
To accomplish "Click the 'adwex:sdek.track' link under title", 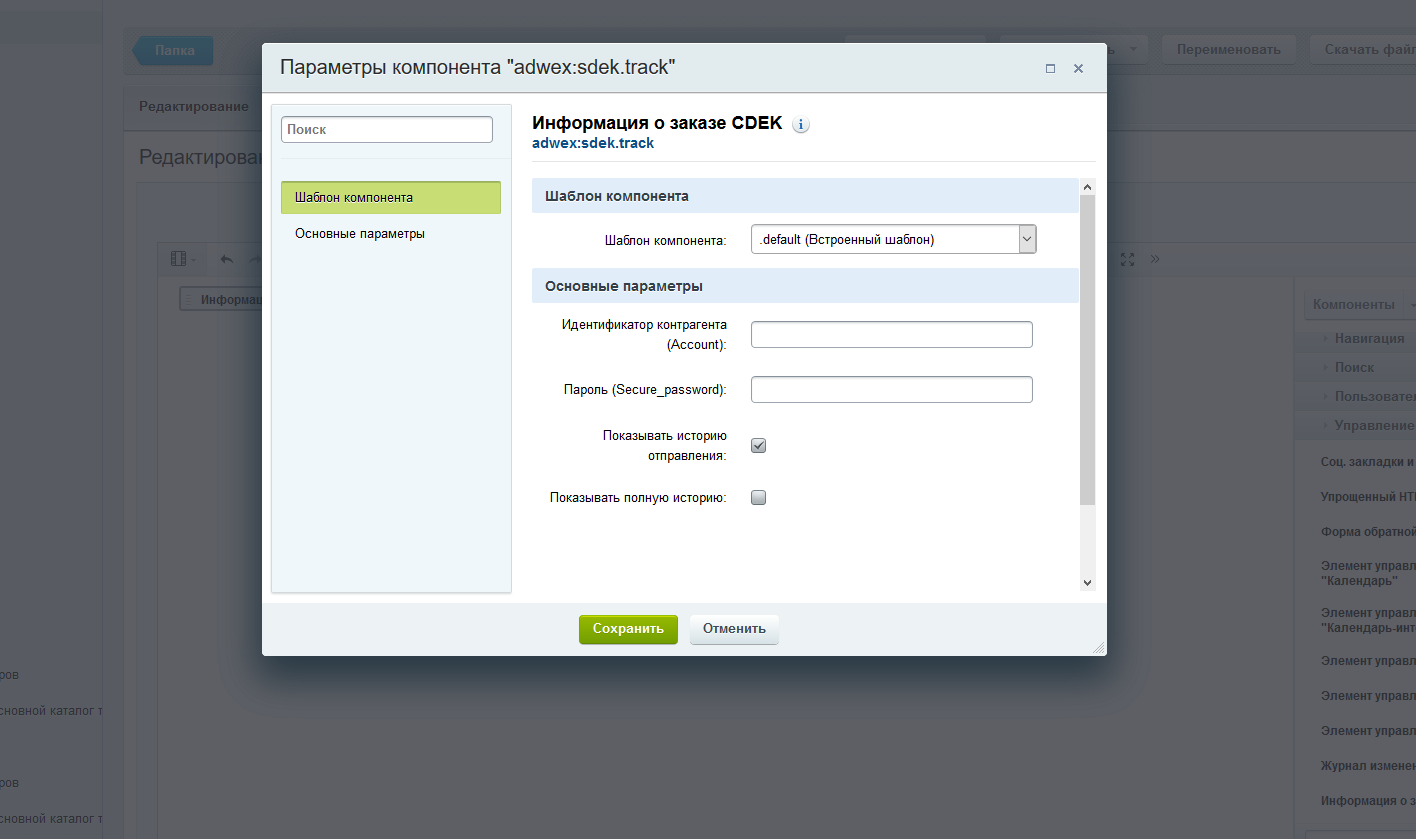I will coord(593,143).
